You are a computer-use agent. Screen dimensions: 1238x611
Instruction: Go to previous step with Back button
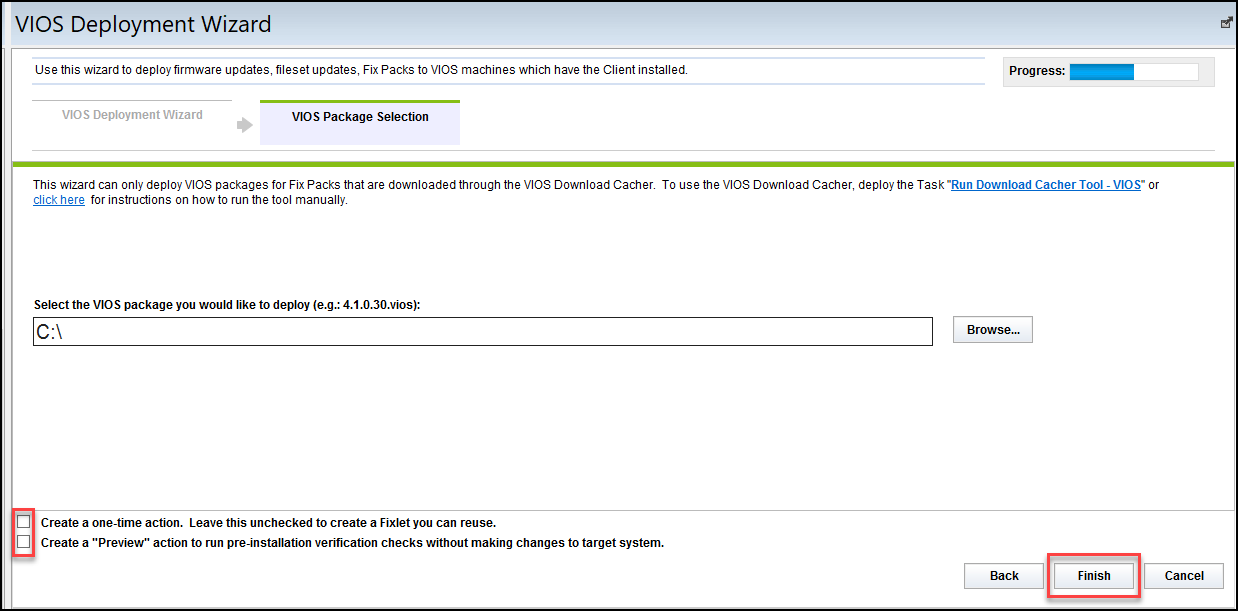1004,576
